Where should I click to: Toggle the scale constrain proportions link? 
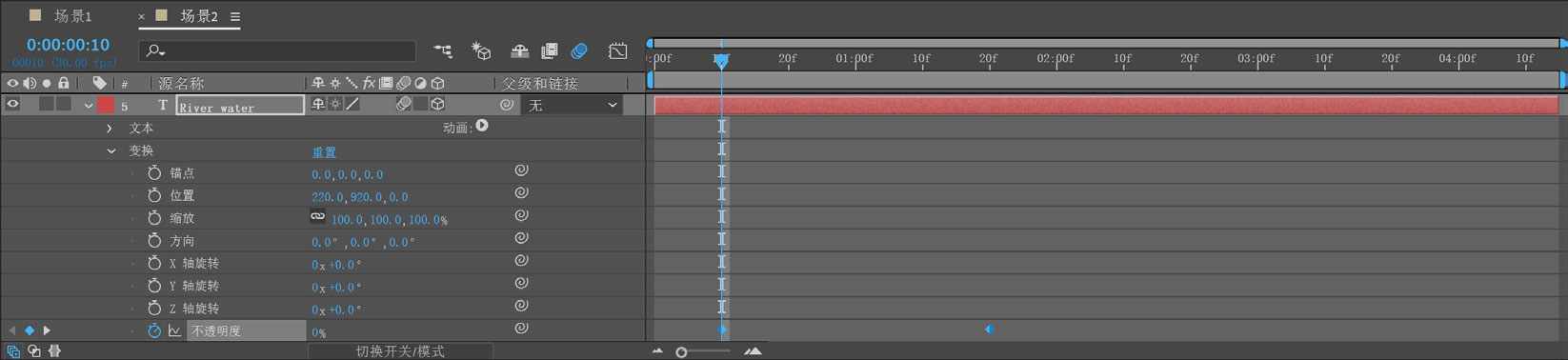318,217
